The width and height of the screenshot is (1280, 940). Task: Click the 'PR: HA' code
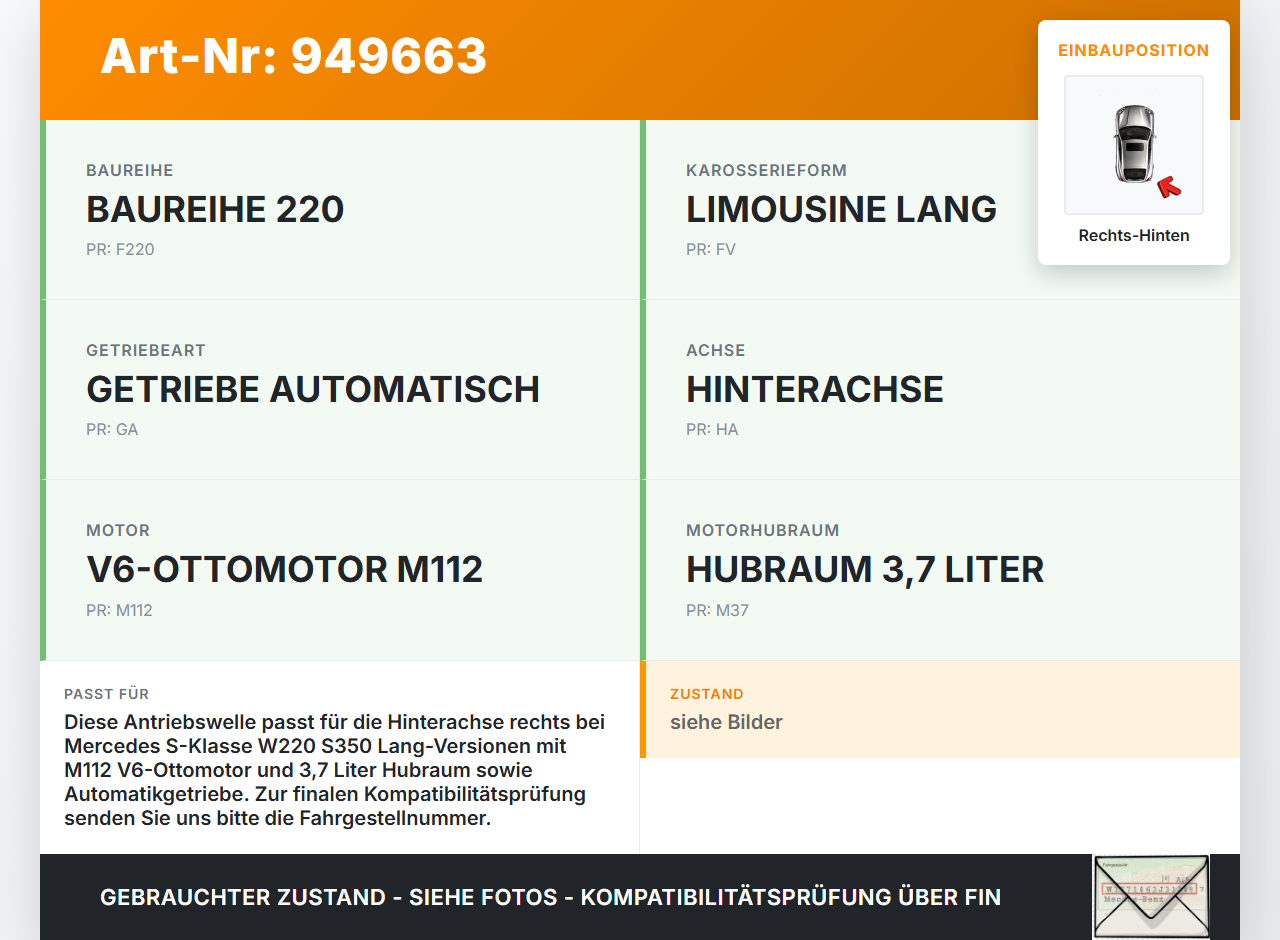pyautogui.click(x=712, y=430)
